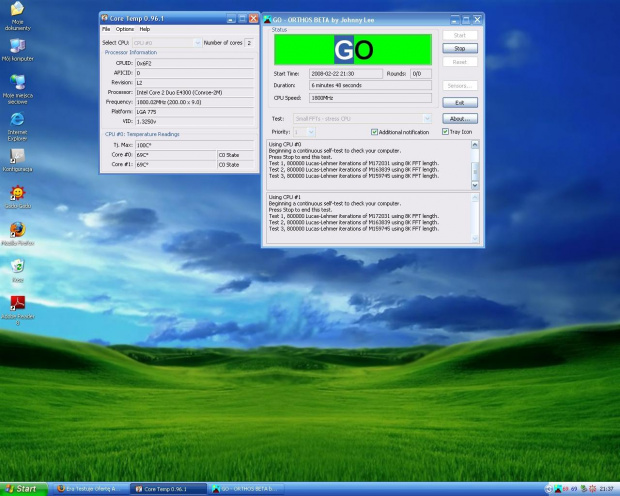
Task: Switch to Firefox Era Testuje taskbar button
Action: pyautogui.click(x=91, y=489)
